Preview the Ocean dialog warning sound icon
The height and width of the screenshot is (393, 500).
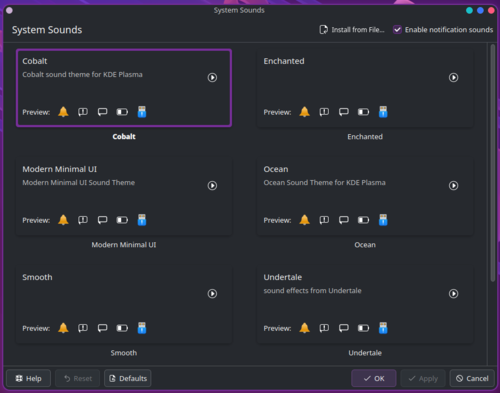coord(324,220)
